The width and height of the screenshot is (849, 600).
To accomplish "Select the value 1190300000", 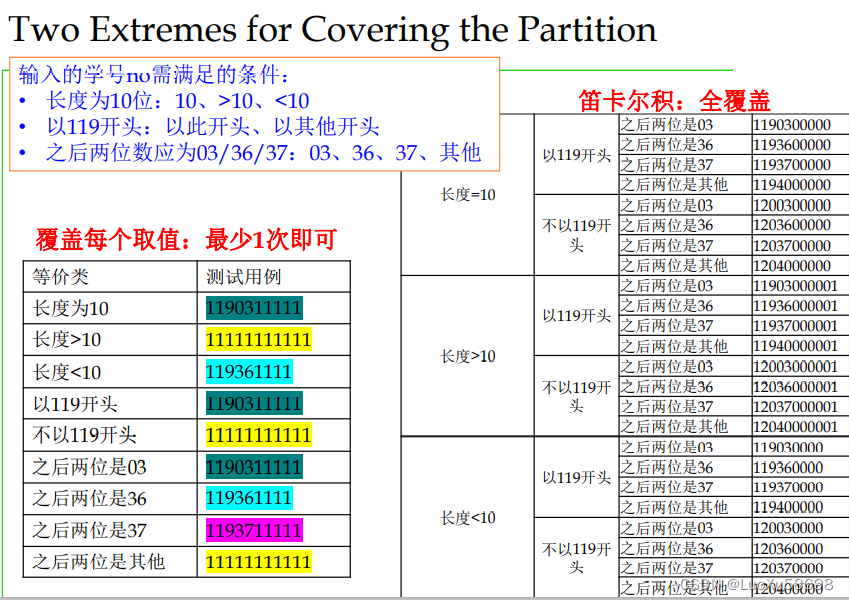I will click(792, 125).
